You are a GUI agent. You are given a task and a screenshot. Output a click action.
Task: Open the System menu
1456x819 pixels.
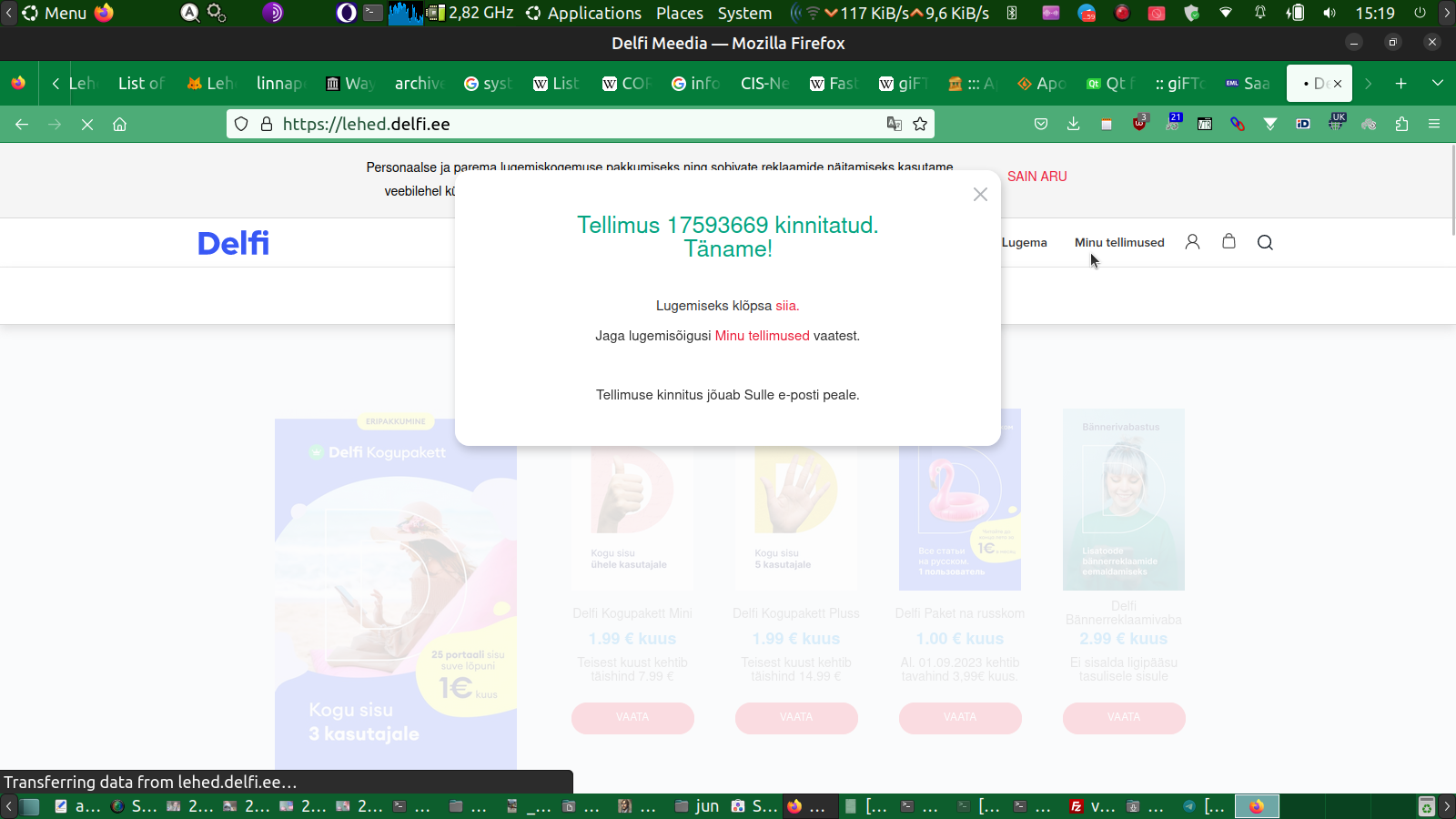[x=744, y=13]
